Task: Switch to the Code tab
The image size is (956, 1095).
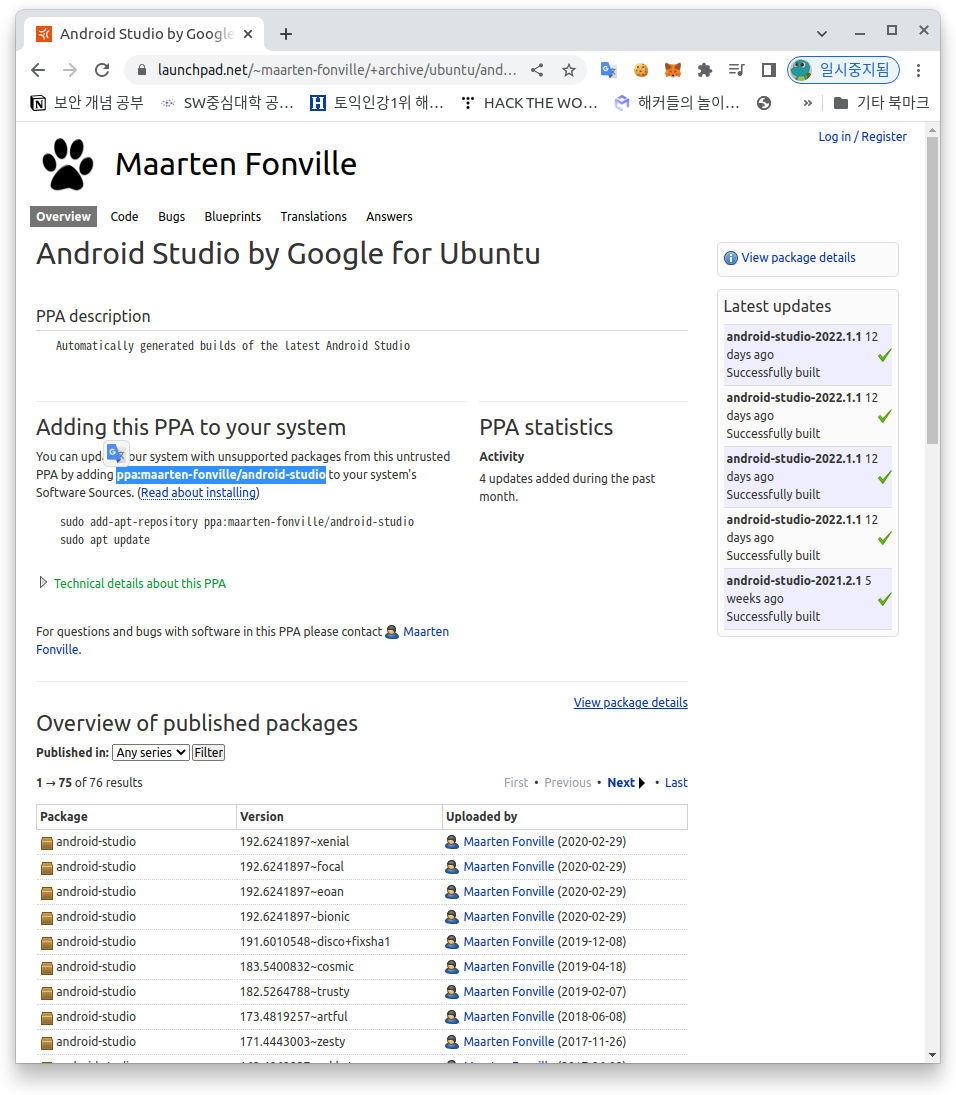Action: tap(124, 216)
